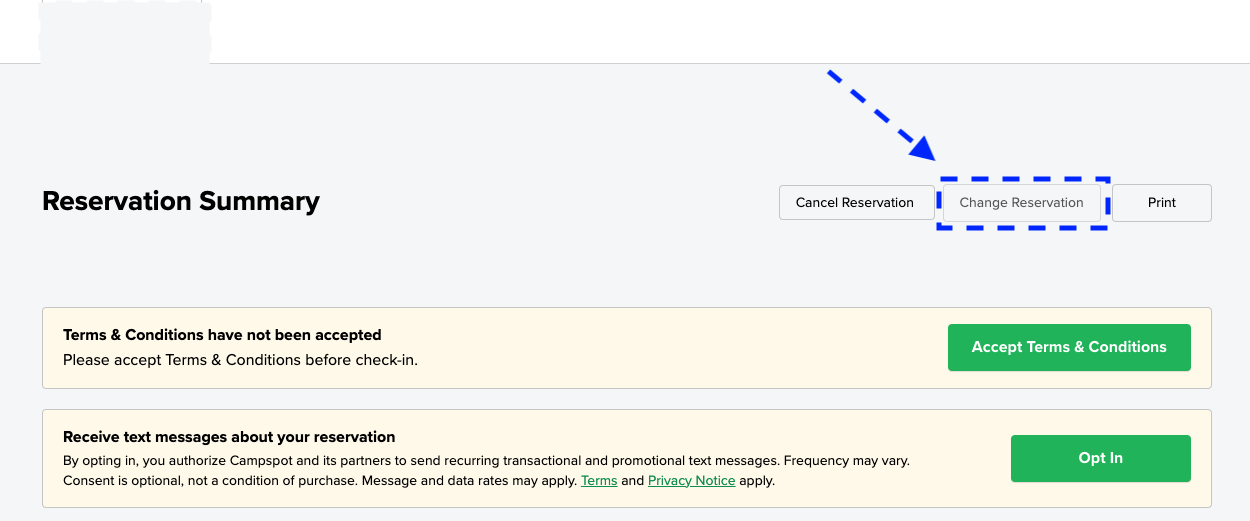Image resolution: width=1250 pixels, height=521 pixels.
Task: Click the Cancel Reservation button
Action: click(x=854, y=202)
